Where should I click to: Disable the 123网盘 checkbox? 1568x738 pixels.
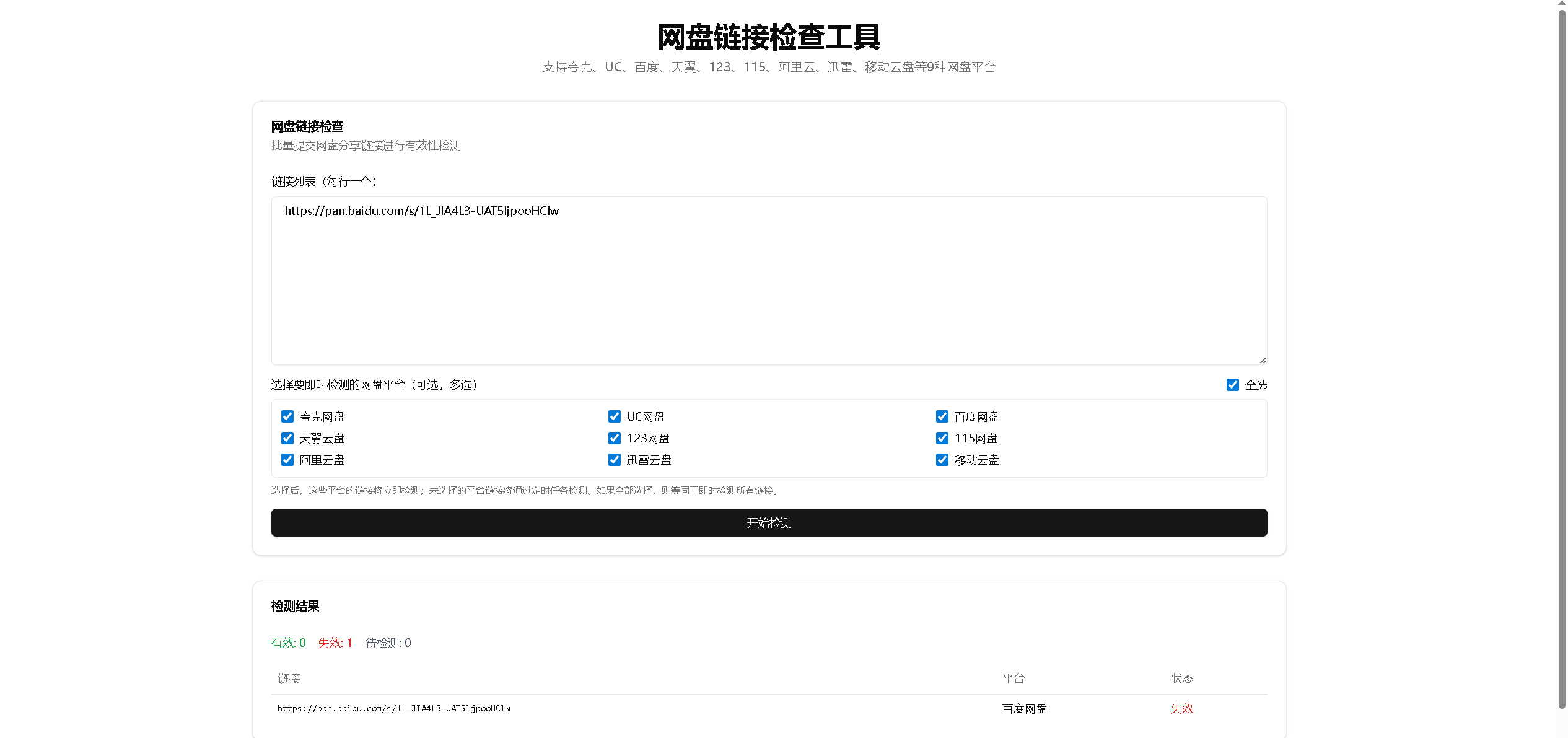615,438
